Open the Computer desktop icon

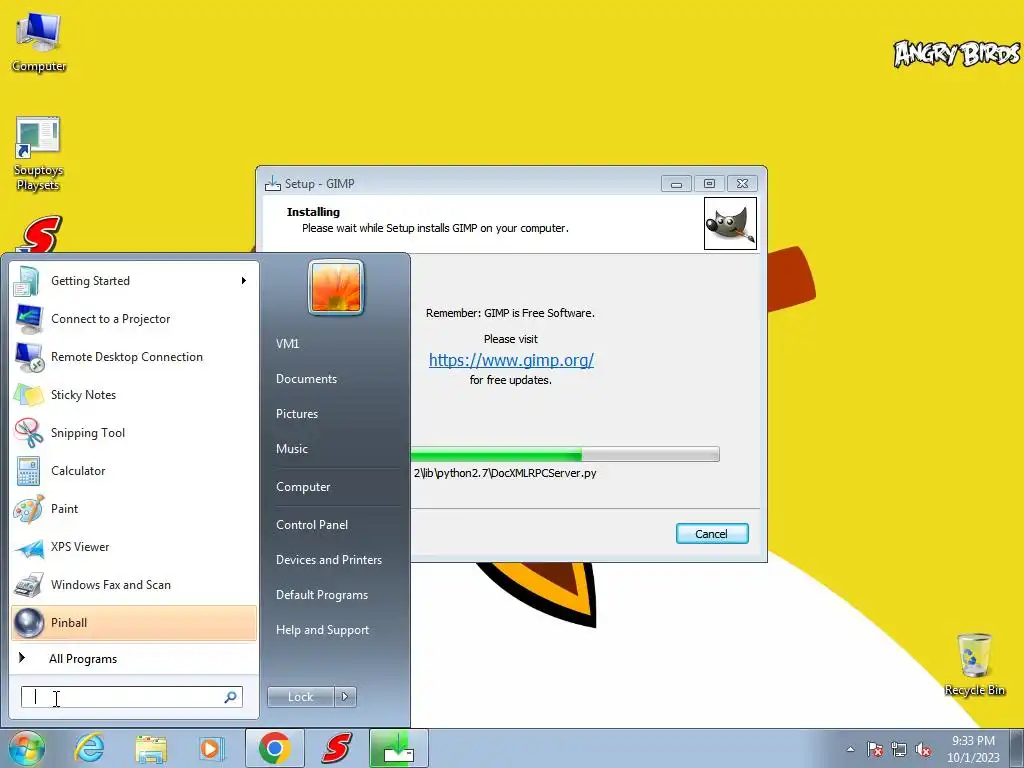pos(39,42)
